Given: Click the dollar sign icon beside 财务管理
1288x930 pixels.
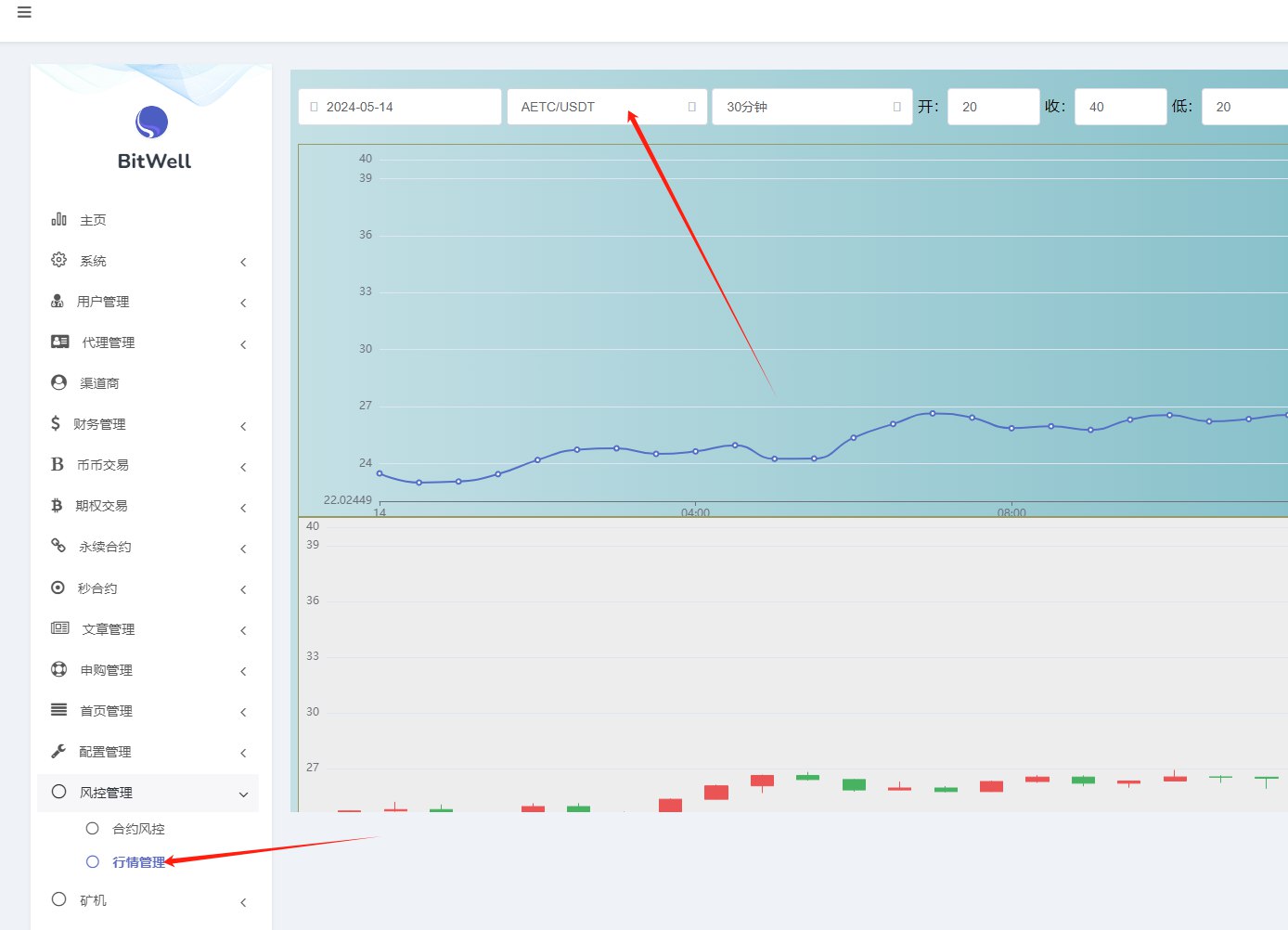Looking at the screenshot, I should (56, 423).
